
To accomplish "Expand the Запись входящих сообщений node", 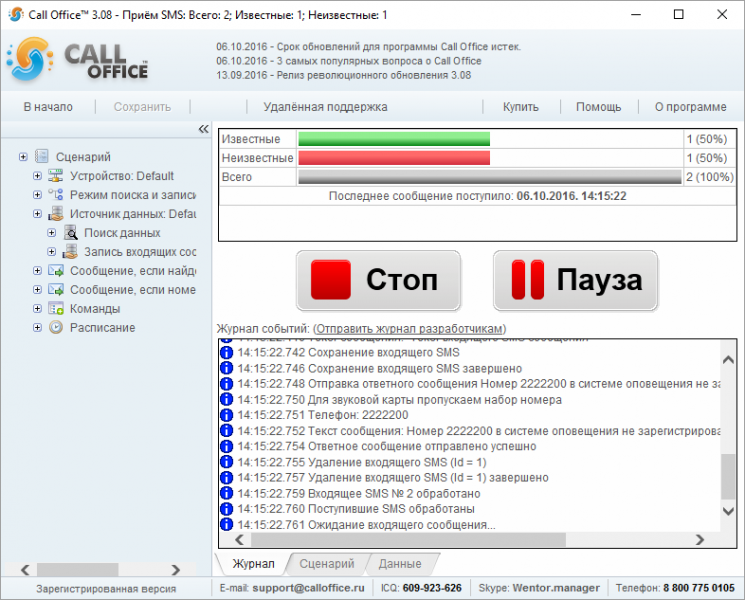I will [51, 252].
